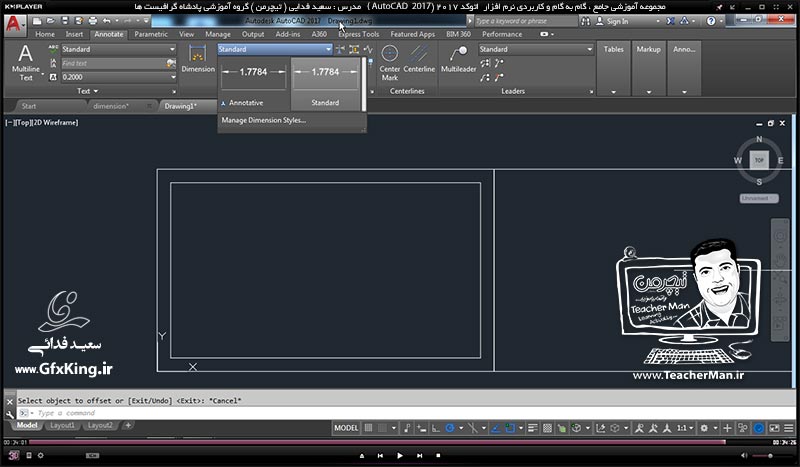This screenshot has height=467, width=800.
Task: Click the Save icon in quick access toolbar
Action: coord(65,21)
